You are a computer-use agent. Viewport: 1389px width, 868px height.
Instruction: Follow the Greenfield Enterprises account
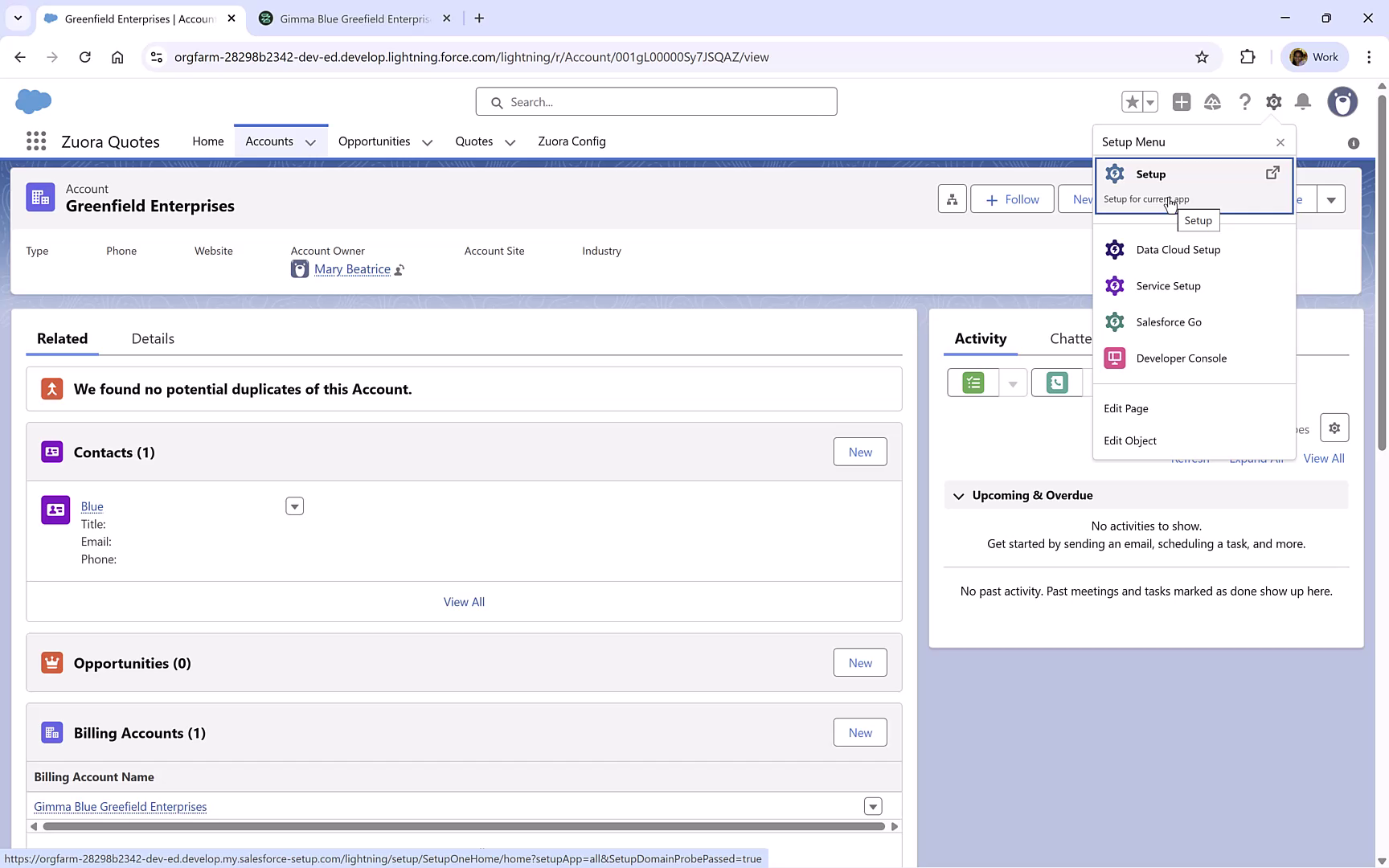click(x=1011, y=199)
